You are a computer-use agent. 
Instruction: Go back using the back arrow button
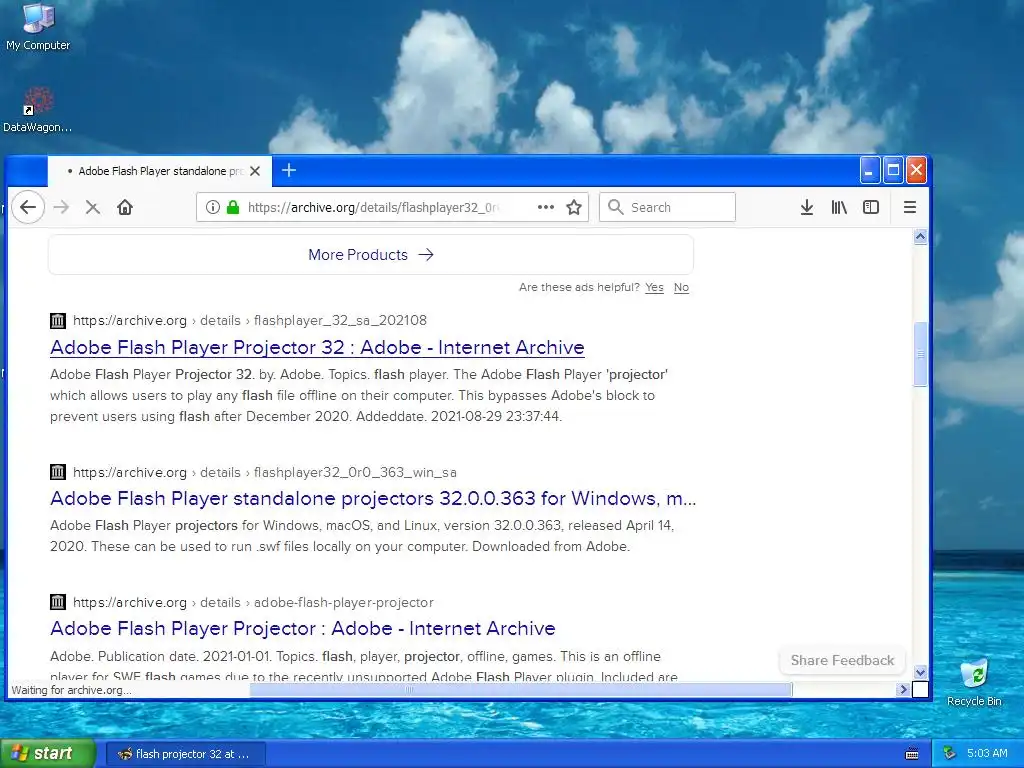coord(28,208)
